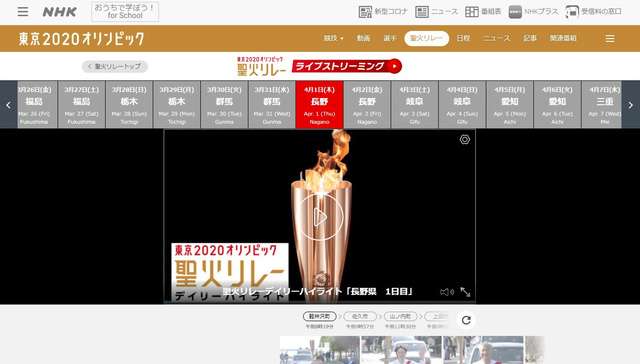The width and height of the screenshot is (640, 364).
Task: Select the 4月6日 愛知 date tab
Action: click(x=558, y=104)
